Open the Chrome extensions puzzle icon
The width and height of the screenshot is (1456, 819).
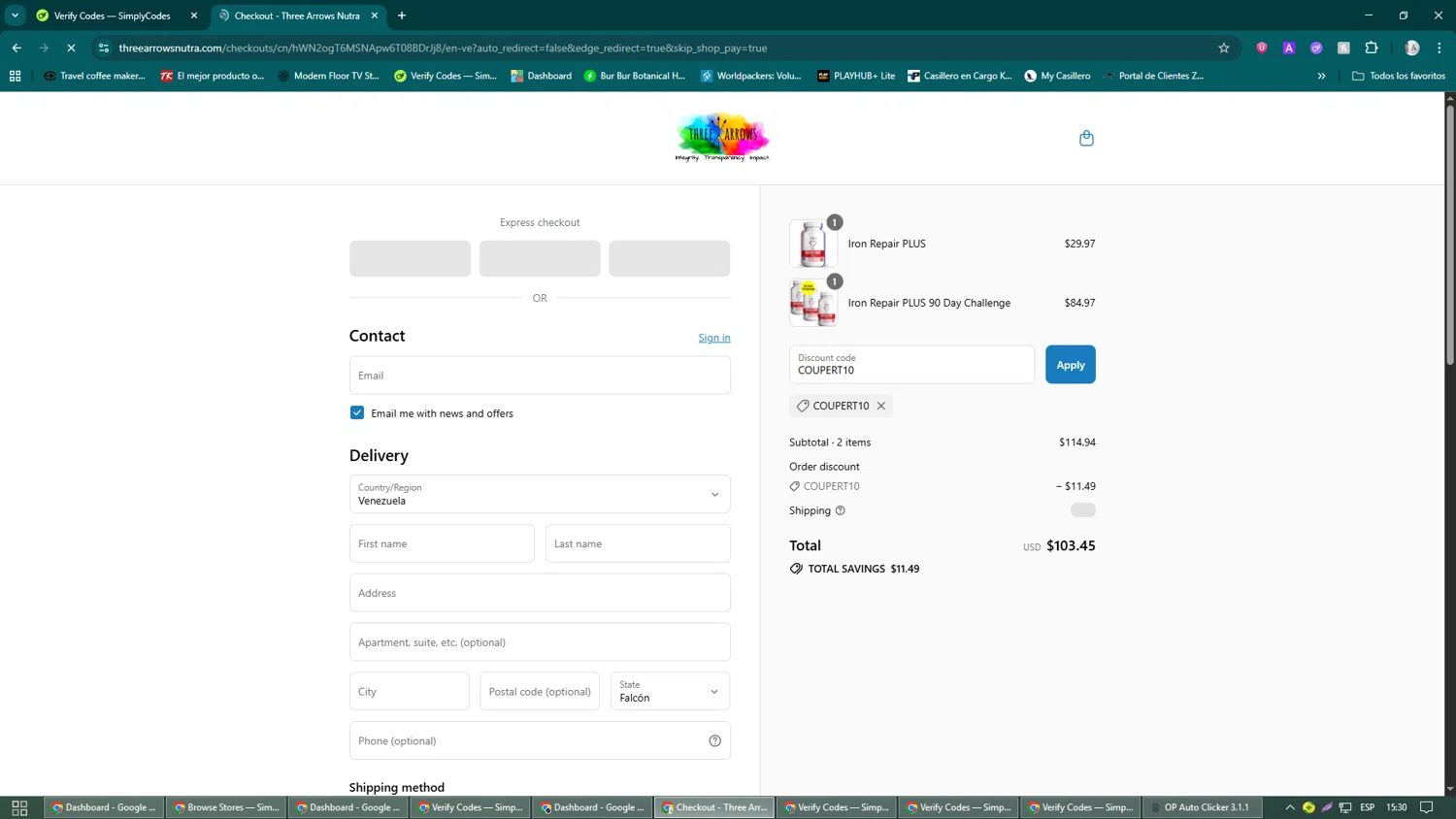1372,48
